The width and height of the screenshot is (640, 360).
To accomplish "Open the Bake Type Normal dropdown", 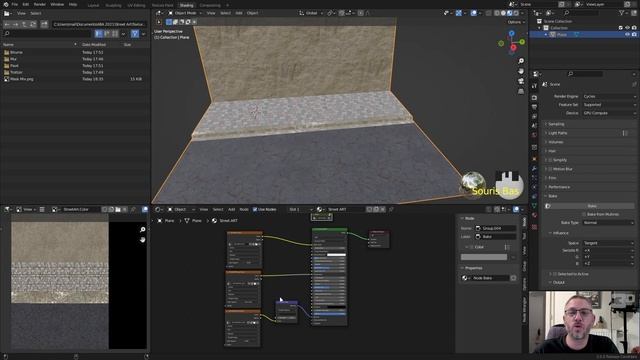I will pyautogui.click(x=609, y=223).
